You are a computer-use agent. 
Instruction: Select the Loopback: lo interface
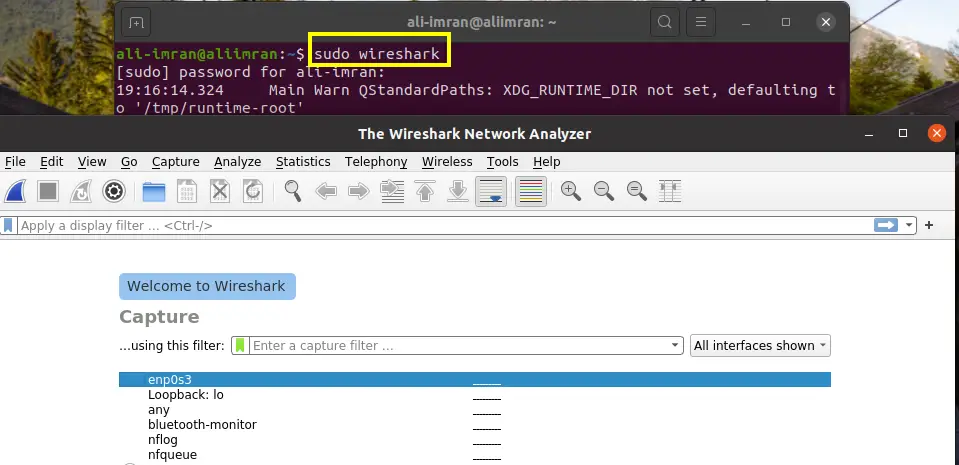[475, 395]
